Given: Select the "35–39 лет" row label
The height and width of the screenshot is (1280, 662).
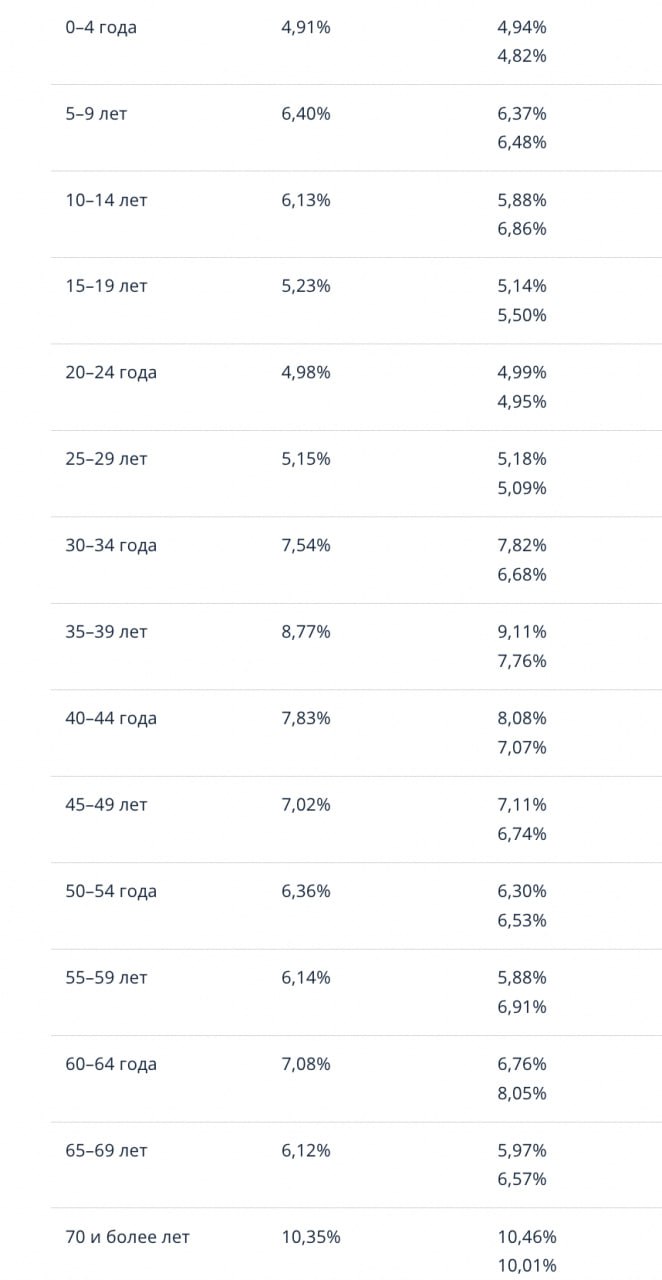Looking at the screenshot, I should [x=106, y=632].
